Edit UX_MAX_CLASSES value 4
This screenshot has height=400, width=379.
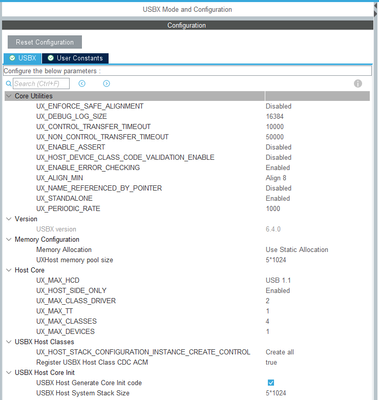(x=267, y=321)
